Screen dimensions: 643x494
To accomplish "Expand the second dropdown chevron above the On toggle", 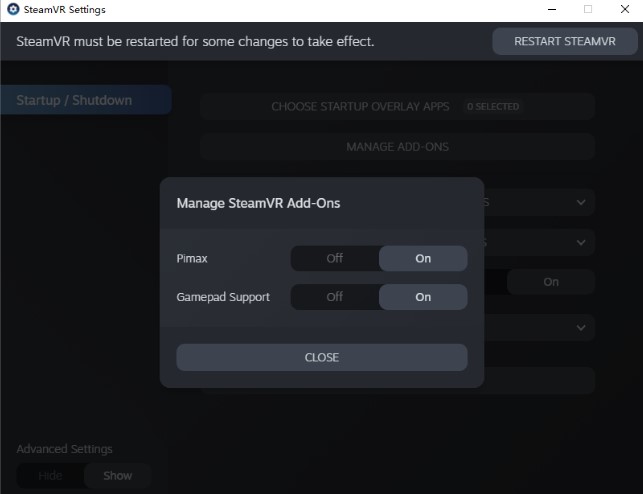I will pyautogui.click(x=581, y=243).
